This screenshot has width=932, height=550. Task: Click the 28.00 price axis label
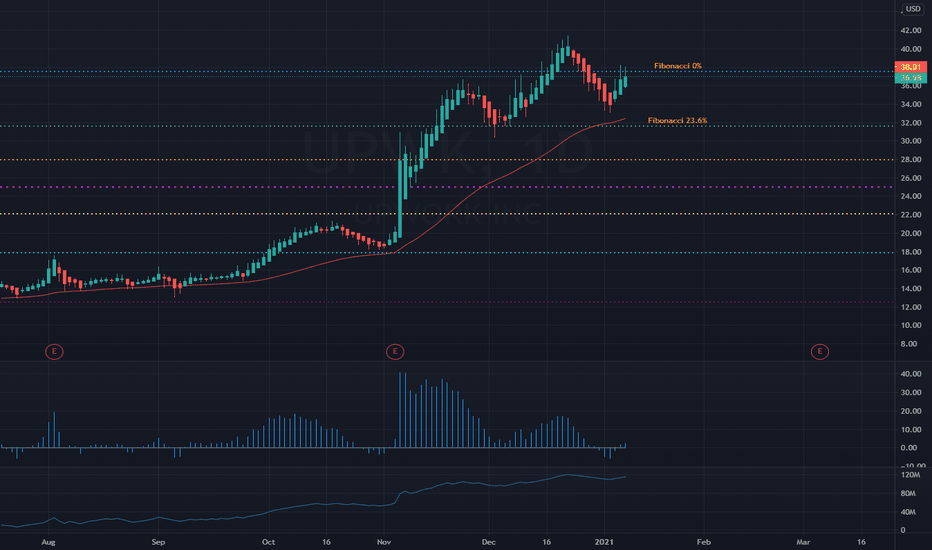tap(911, 159)
